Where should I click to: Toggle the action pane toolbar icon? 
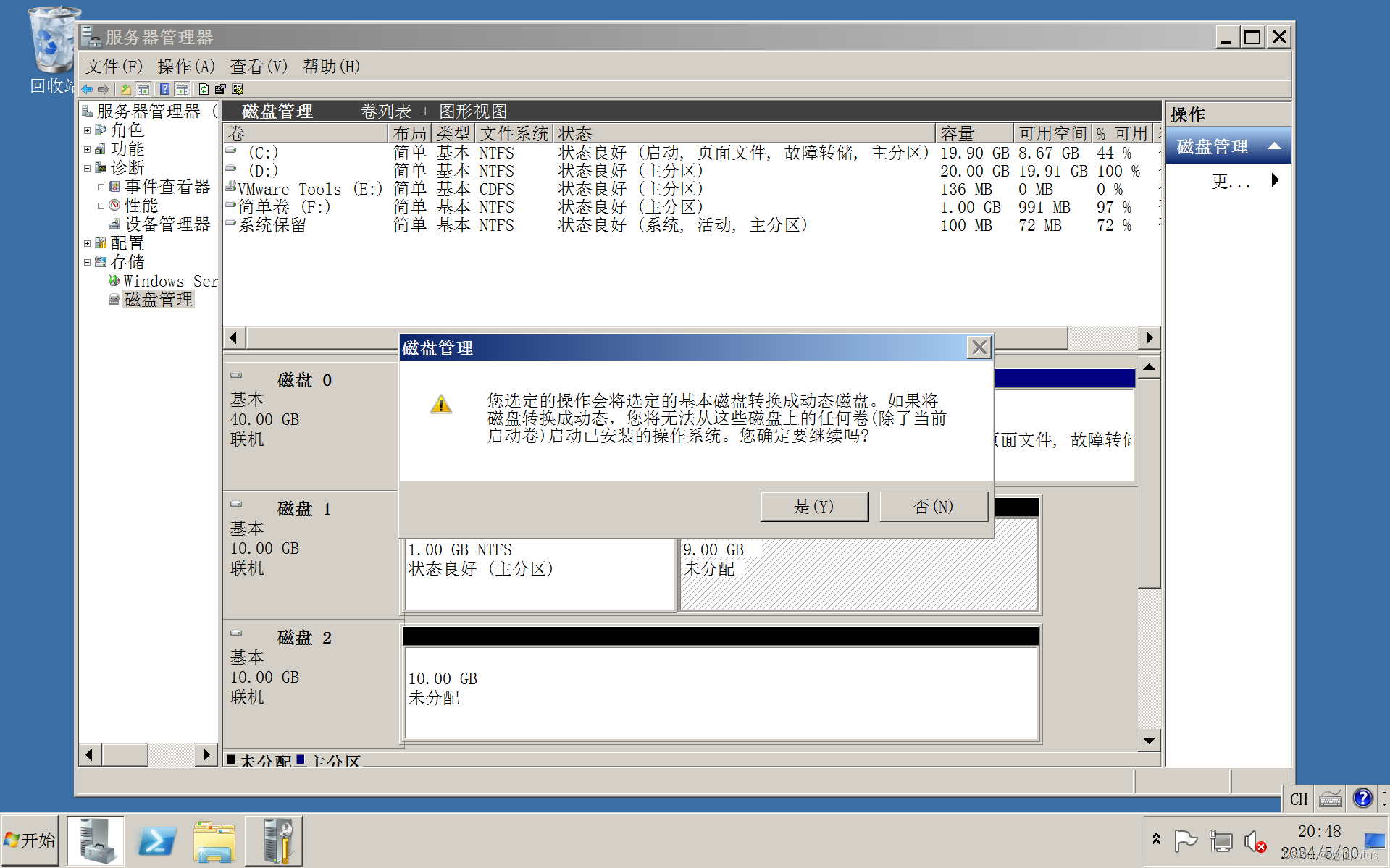[183, 89]
